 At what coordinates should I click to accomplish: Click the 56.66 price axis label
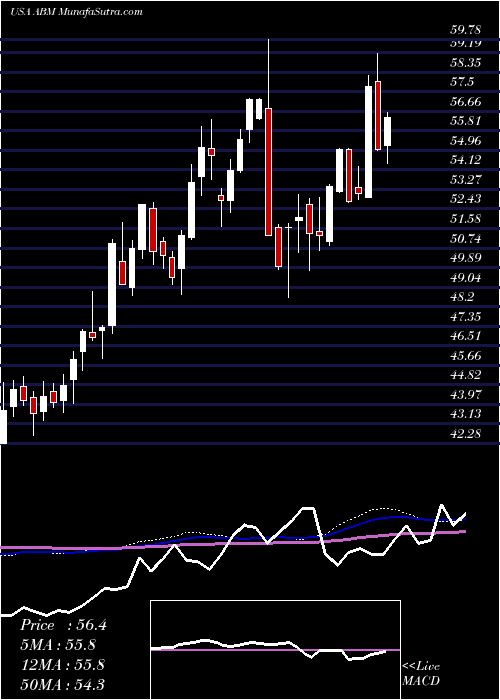coord(466,102)
